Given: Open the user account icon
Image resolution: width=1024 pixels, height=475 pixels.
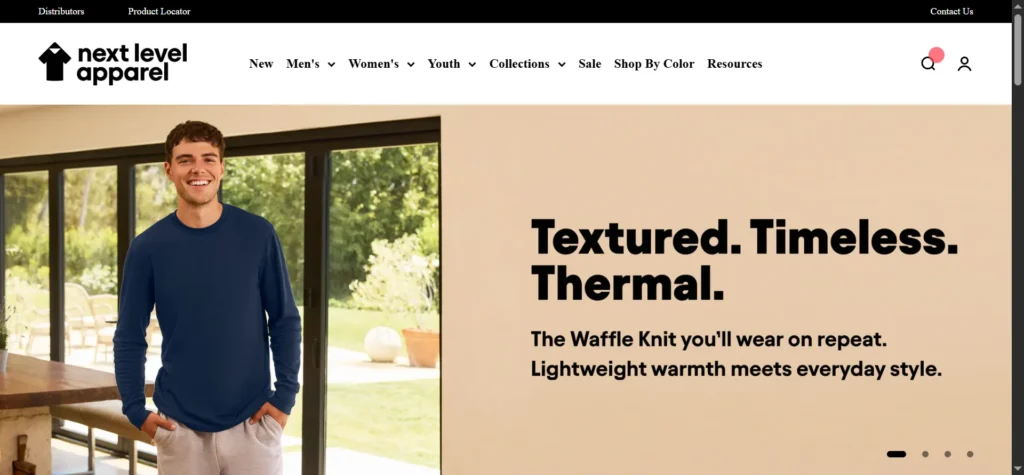Looking at the screenshot, I should click(x=964, y=63).
